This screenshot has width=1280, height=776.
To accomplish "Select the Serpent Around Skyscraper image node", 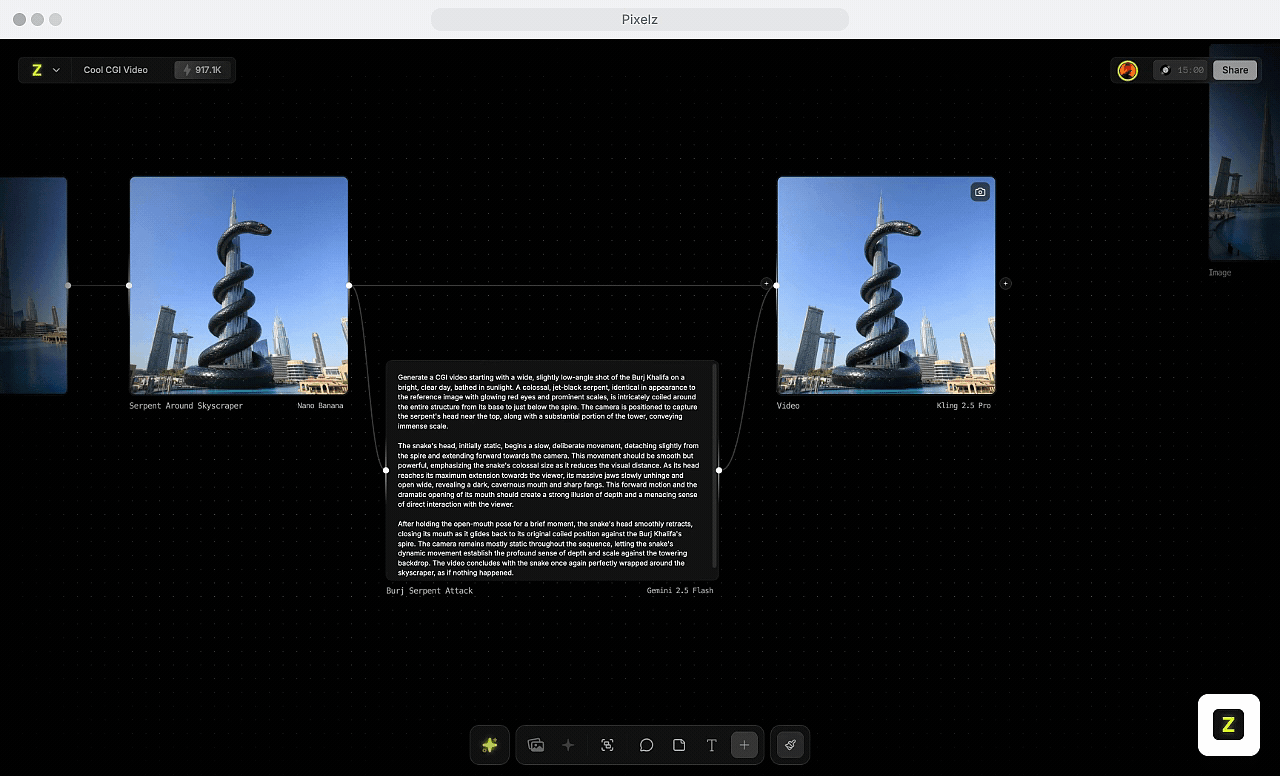I will 239,285.
